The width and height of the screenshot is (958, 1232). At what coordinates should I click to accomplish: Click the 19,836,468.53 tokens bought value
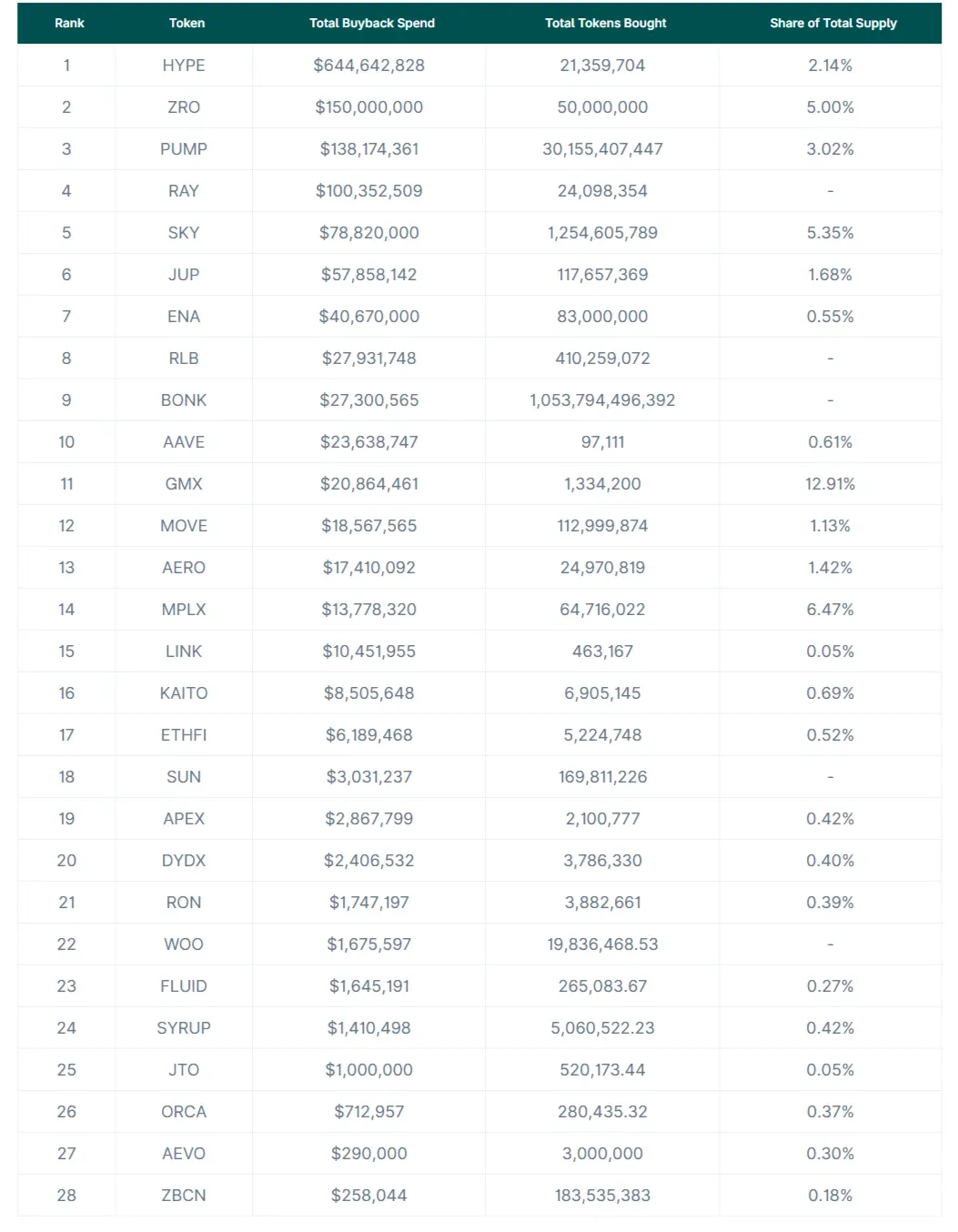tap(602, 944)
